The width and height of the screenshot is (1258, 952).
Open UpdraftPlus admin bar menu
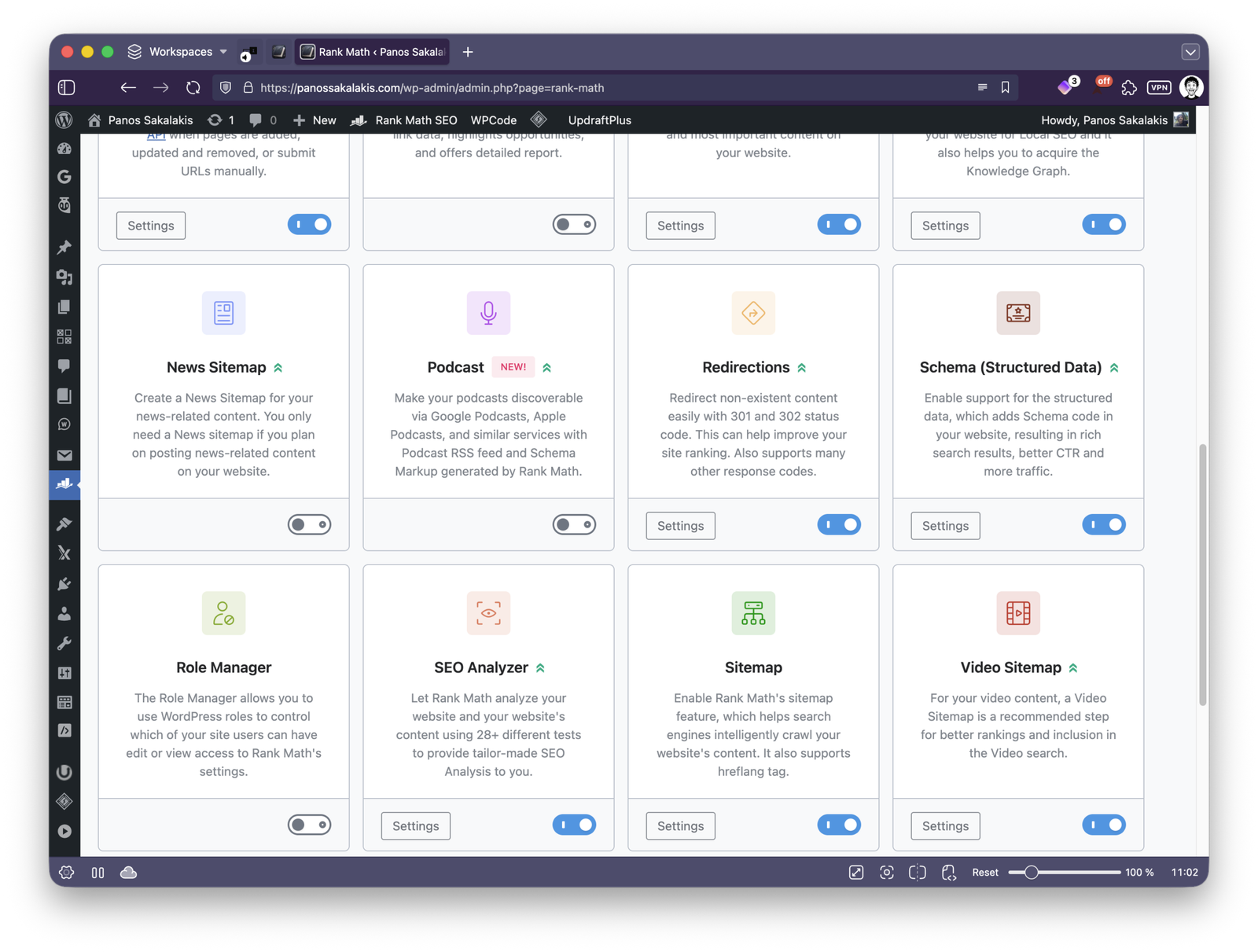click(x=599, y=120)
